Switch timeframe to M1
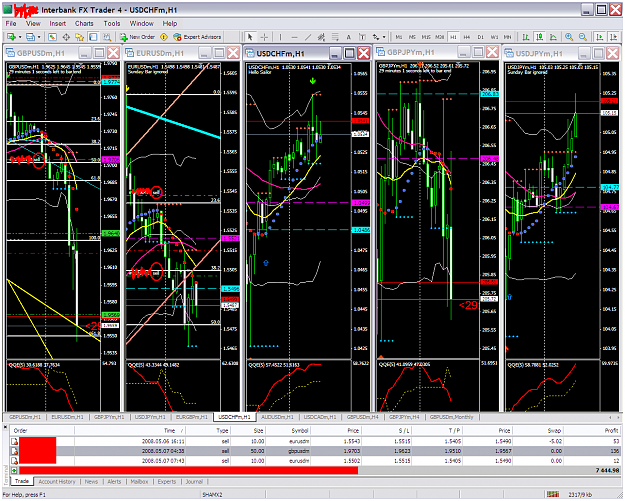625x501 pixels. coord(399,37)
